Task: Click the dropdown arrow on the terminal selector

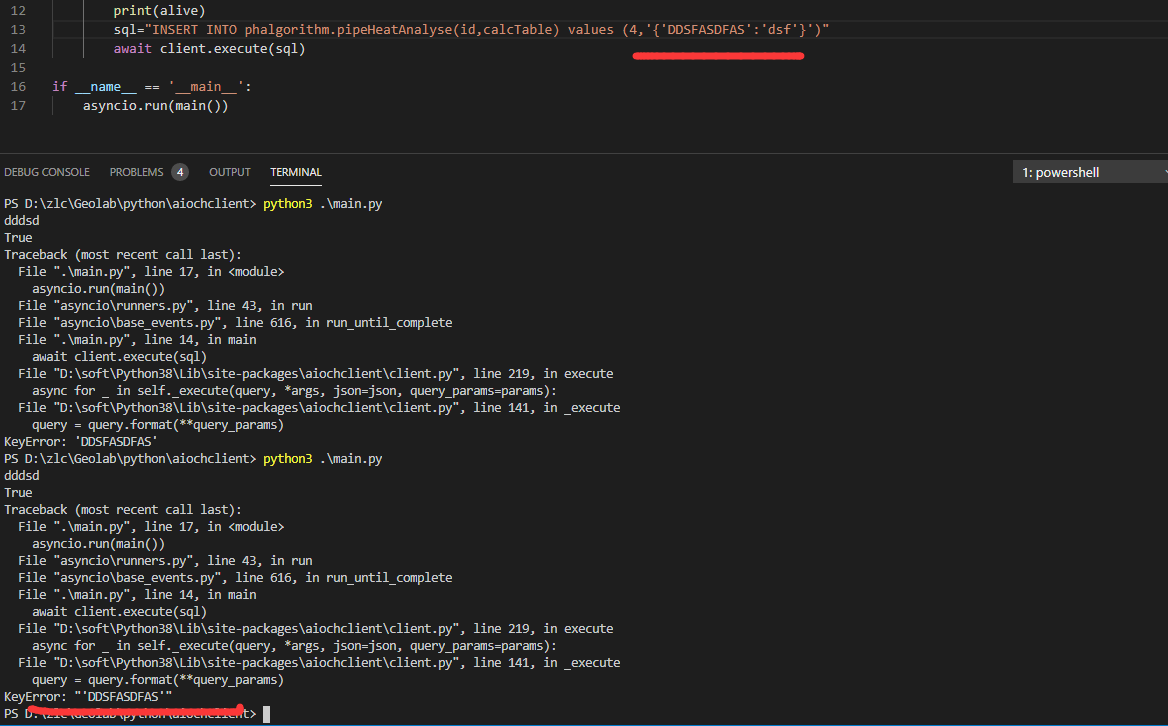Action: pyautogui.click(x=1163, y=173)
